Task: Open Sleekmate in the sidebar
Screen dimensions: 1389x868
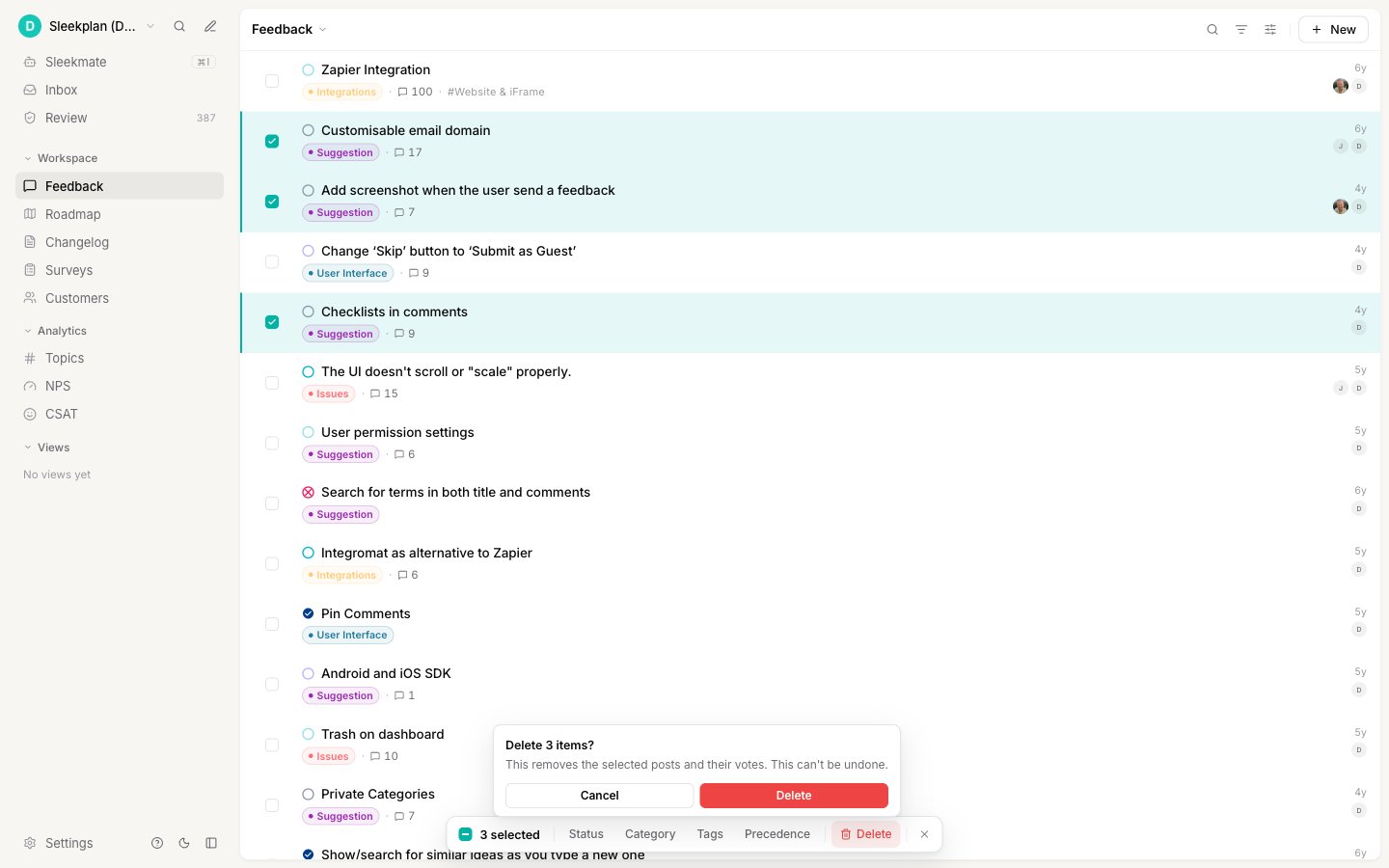Action: pos(120,62)
